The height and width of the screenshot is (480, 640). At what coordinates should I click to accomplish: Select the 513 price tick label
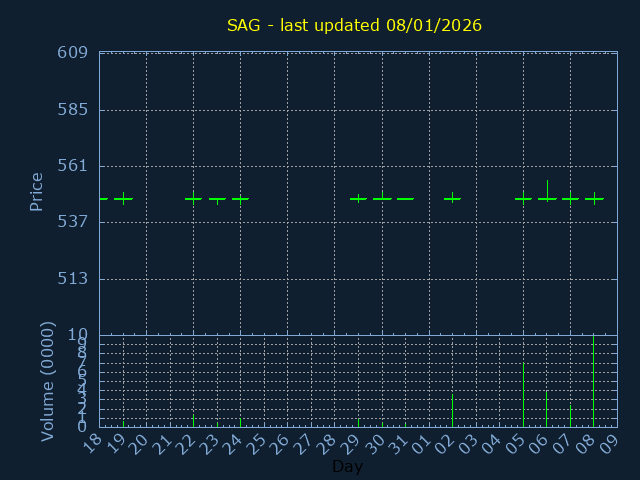click(73, 278)
